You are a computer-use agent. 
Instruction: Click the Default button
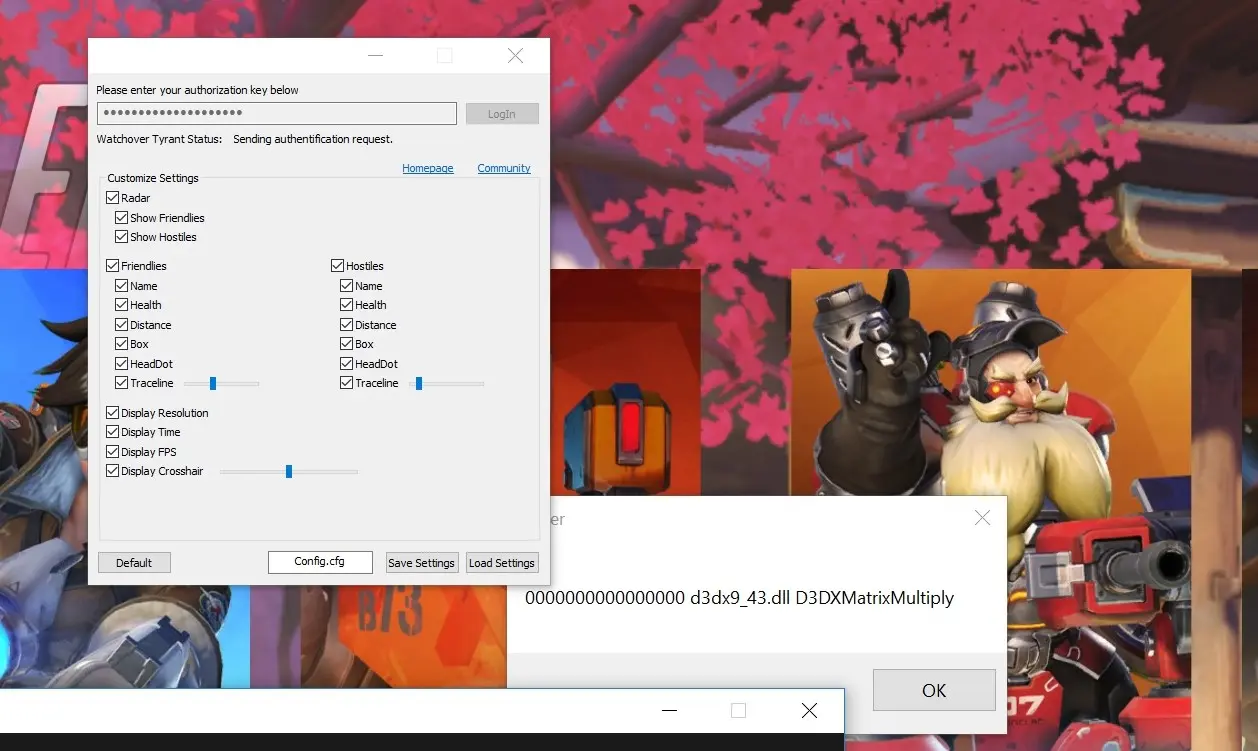click(134, 563)
